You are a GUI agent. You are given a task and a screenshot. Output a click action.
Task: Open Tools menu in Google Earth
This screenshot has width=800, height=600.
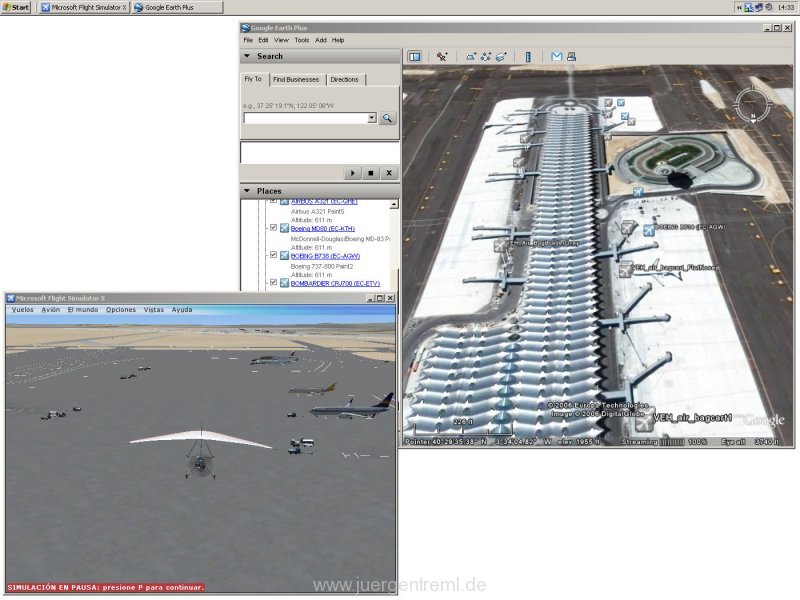click(x=302, y=40)
